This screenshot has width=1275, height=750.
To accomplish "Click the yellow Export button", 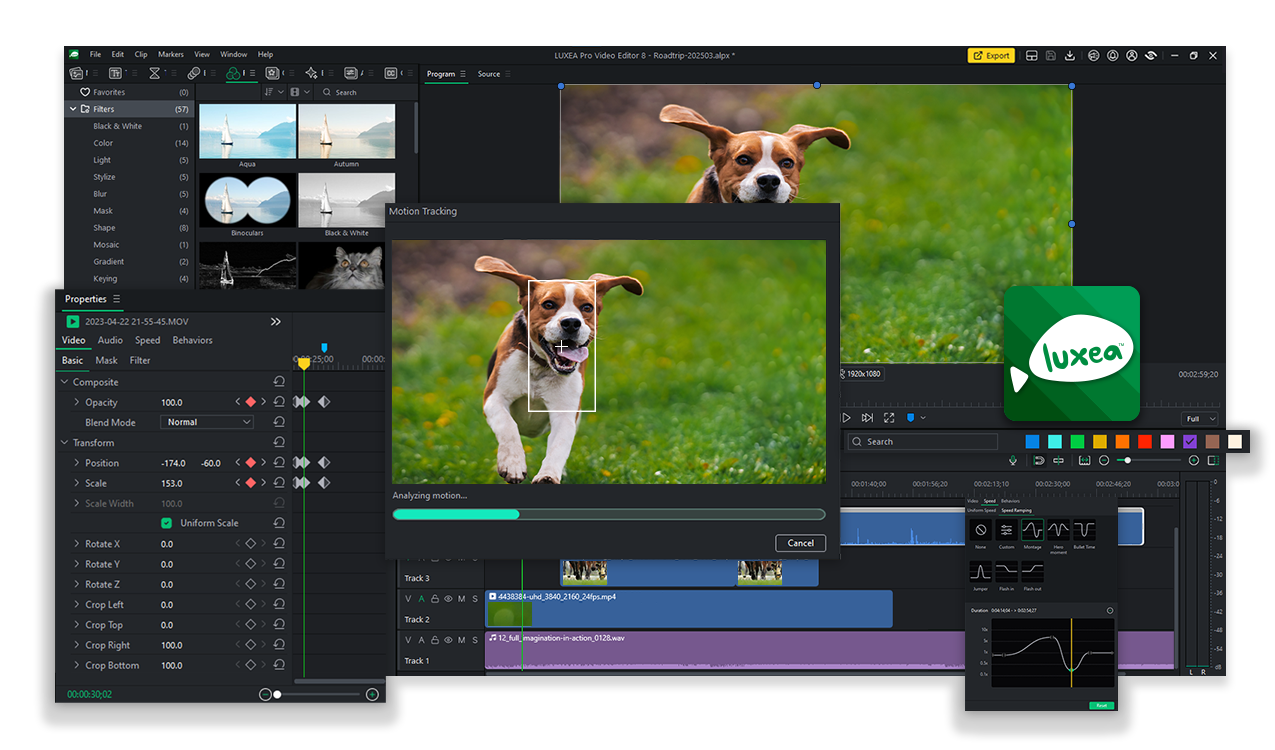I will tap(991, 56).
